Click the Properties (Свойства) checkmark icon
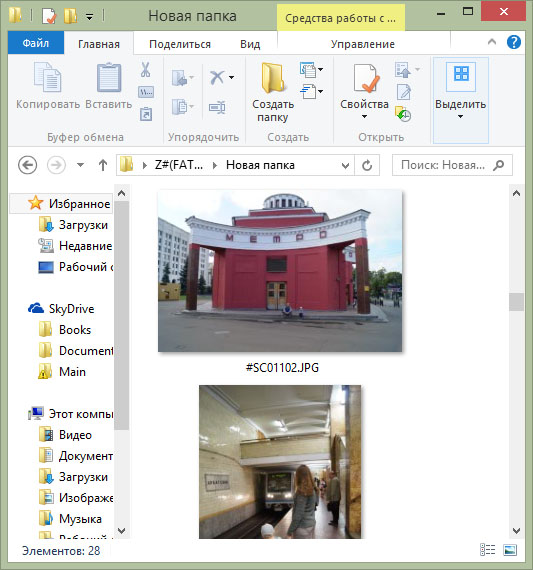533x570 pixels. pos(366,78)
